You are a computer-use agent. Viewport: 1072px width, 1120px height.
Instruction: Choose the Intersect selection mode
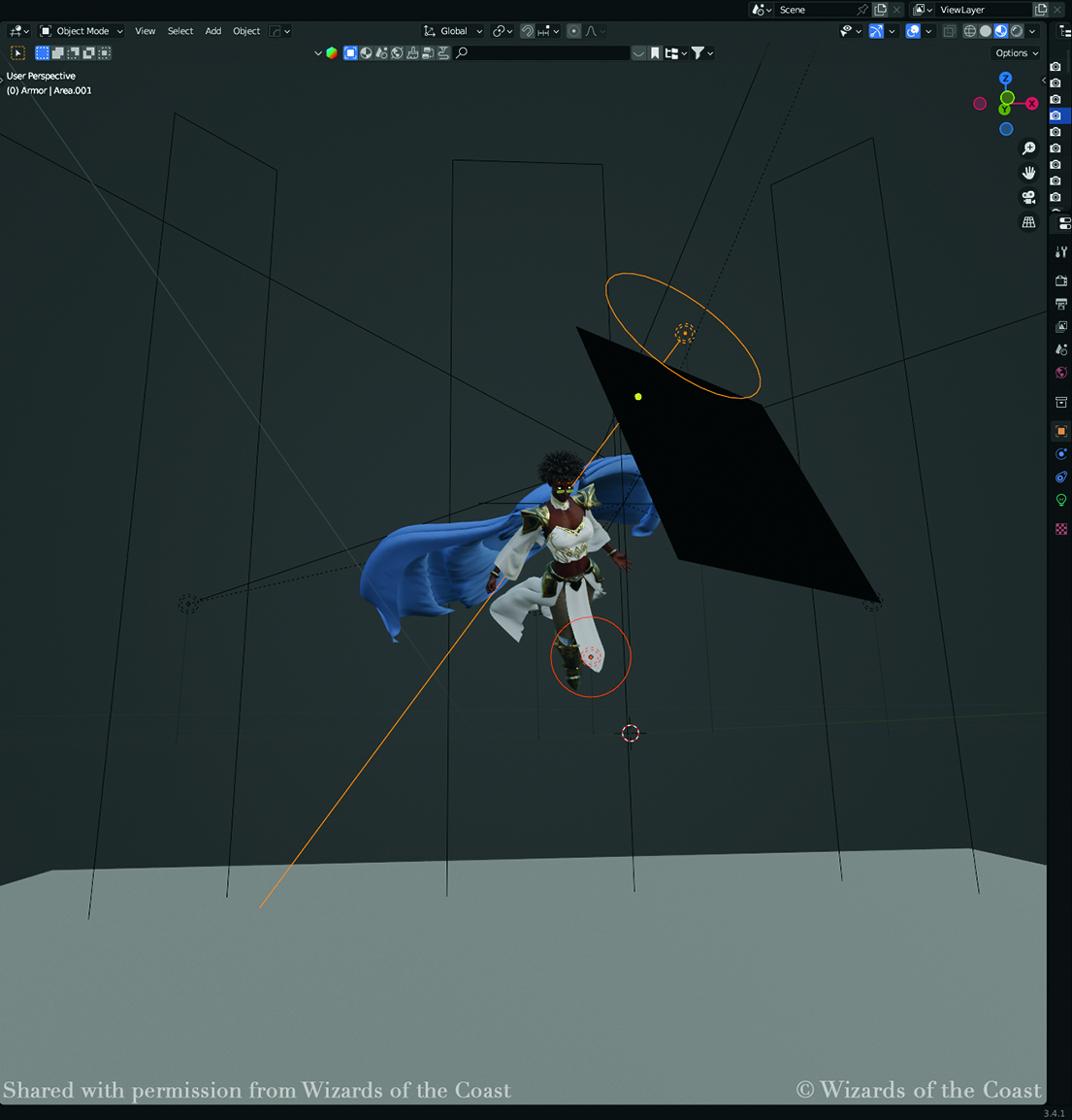click(x=105, y=52)
